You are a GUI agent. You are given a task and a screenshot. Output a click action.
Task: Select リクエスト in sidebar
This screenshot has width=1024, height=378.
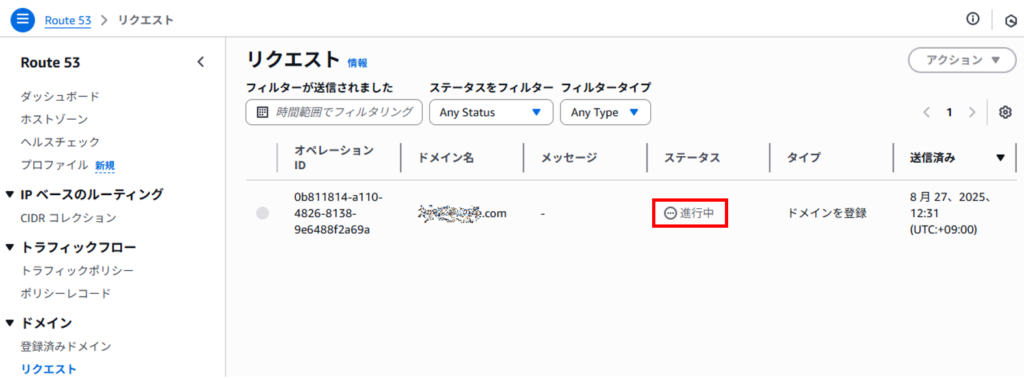click(x=48, y=369)
